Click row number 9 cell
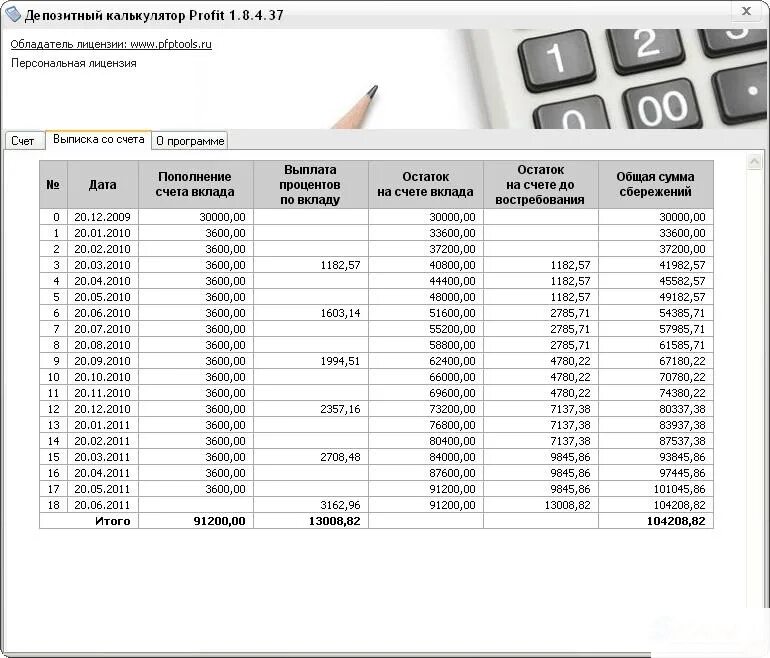Image resolution: width=770 pixels, height=658 pixels. click(x=54, y=361)
